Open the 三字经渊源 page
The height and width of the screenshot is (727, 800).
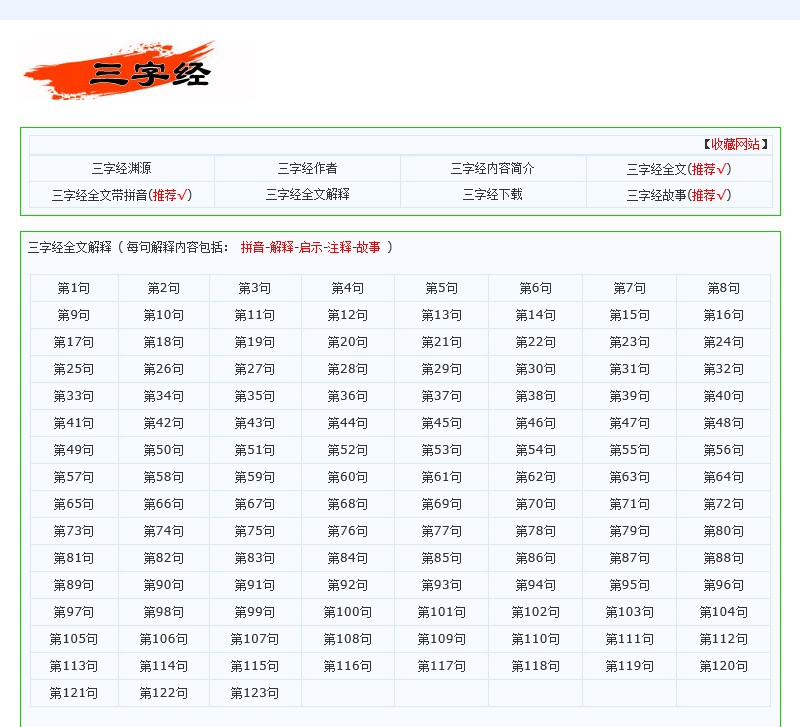pyautogui.click(x=121, y=168)
